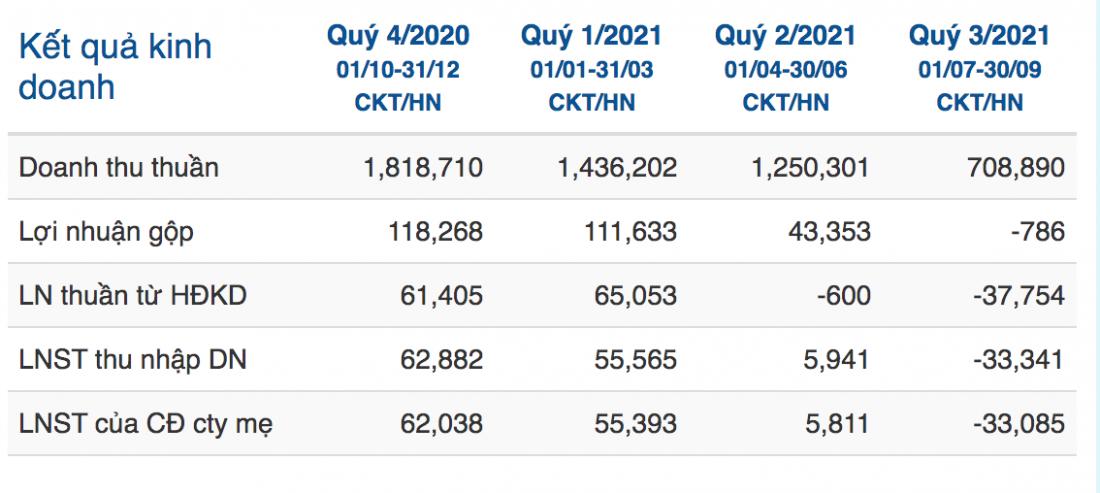1100x493 pixels.
Task: Click the Lợi nhuận gộp row label
Action: pyautogui.click(x=106, y=231)
